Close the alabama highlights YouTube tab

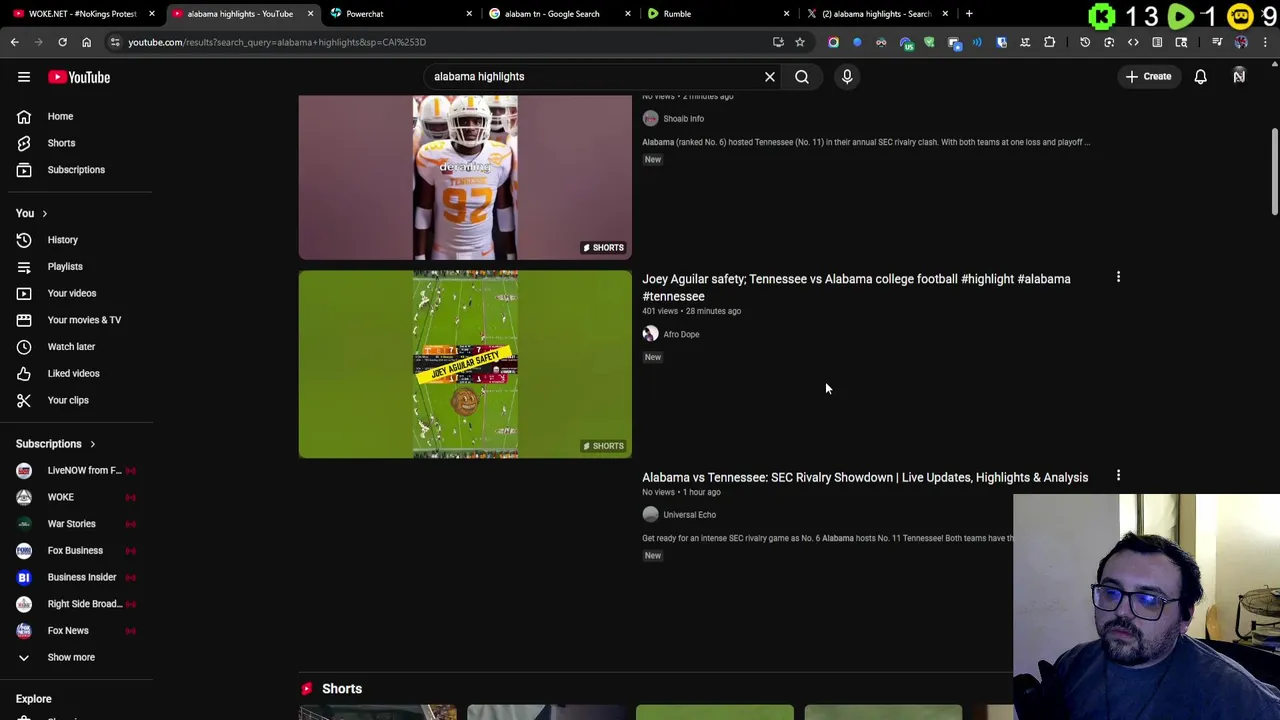pyautogui.click(x=310, y=14)
